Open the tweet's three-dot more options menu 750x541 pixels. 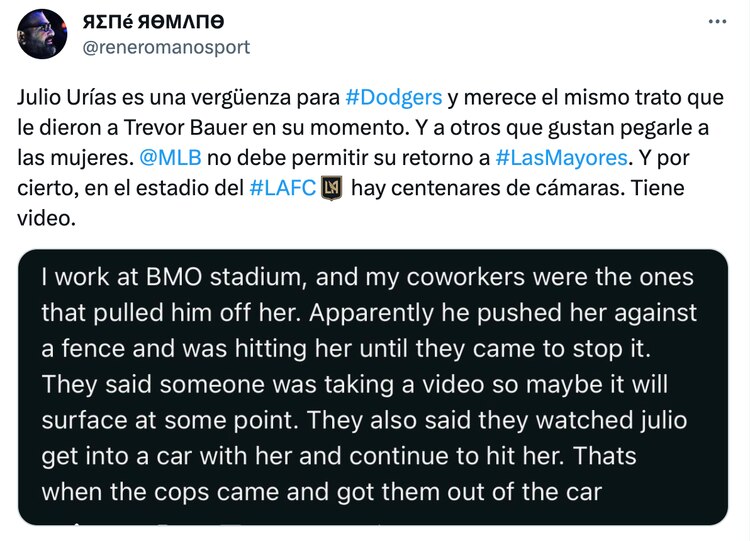tap(719, 21)
